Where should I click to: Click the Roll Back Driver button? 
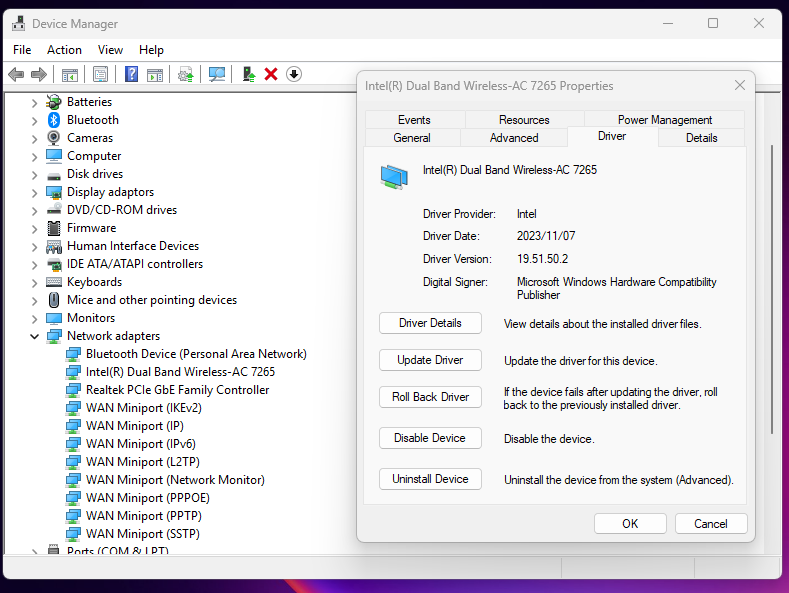coord(430,397)
